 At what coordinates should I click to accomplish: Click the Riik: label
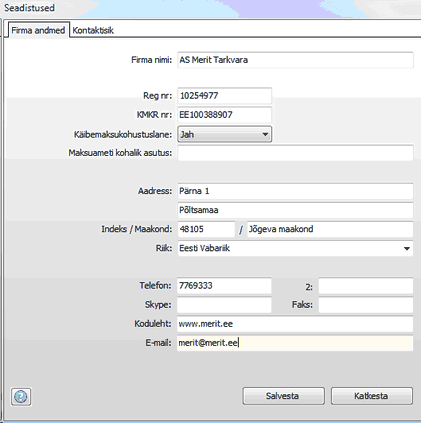click(164, 248)
